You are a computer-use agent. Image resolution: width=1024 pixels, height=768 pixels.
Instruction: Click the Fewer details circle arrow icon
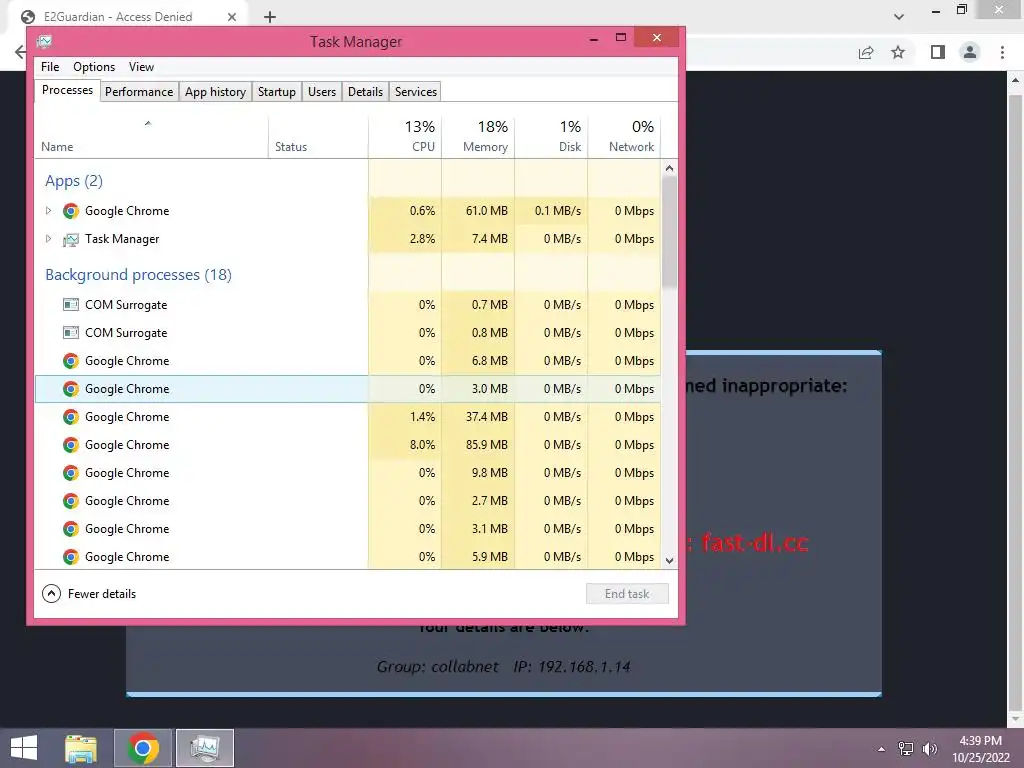51,594
